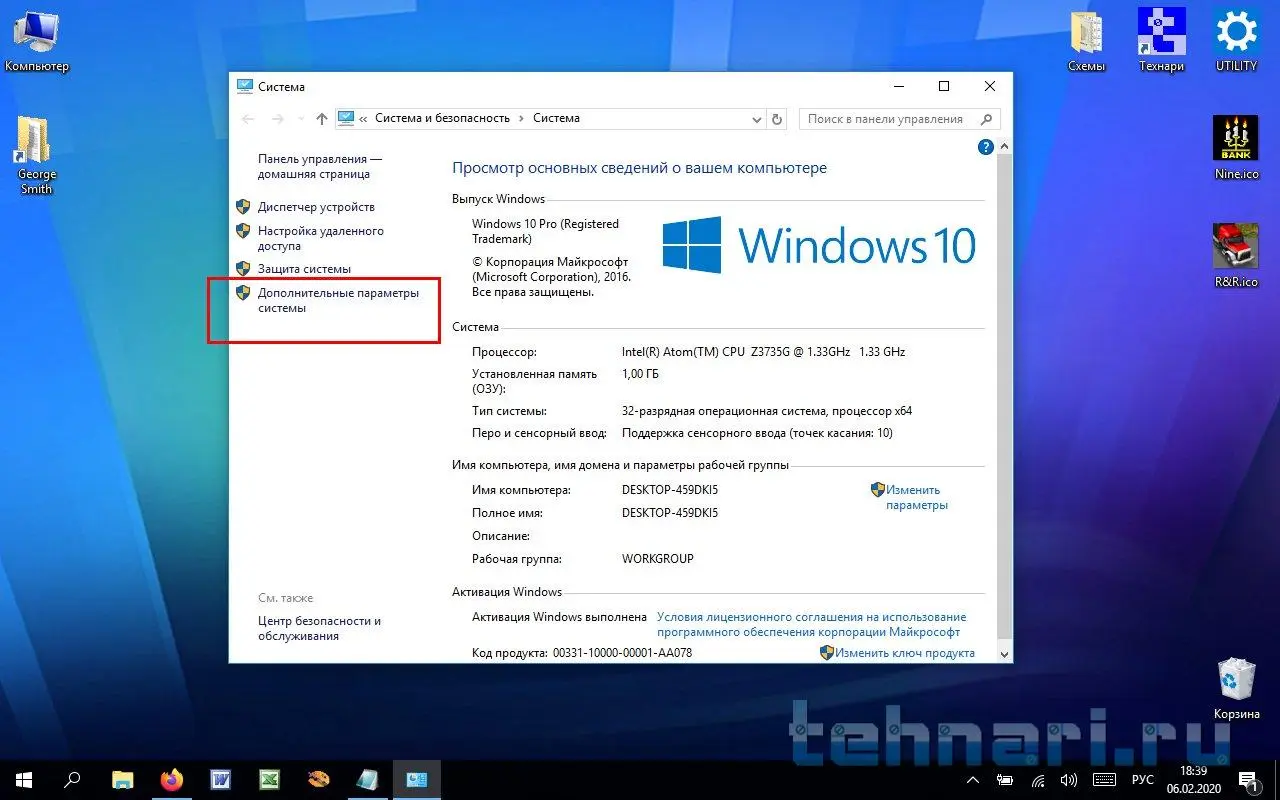Image resolution: width=1280 pixels, height=800 pixels.
Task: Open Excel from the taskbar
Action: pos(269,780)
